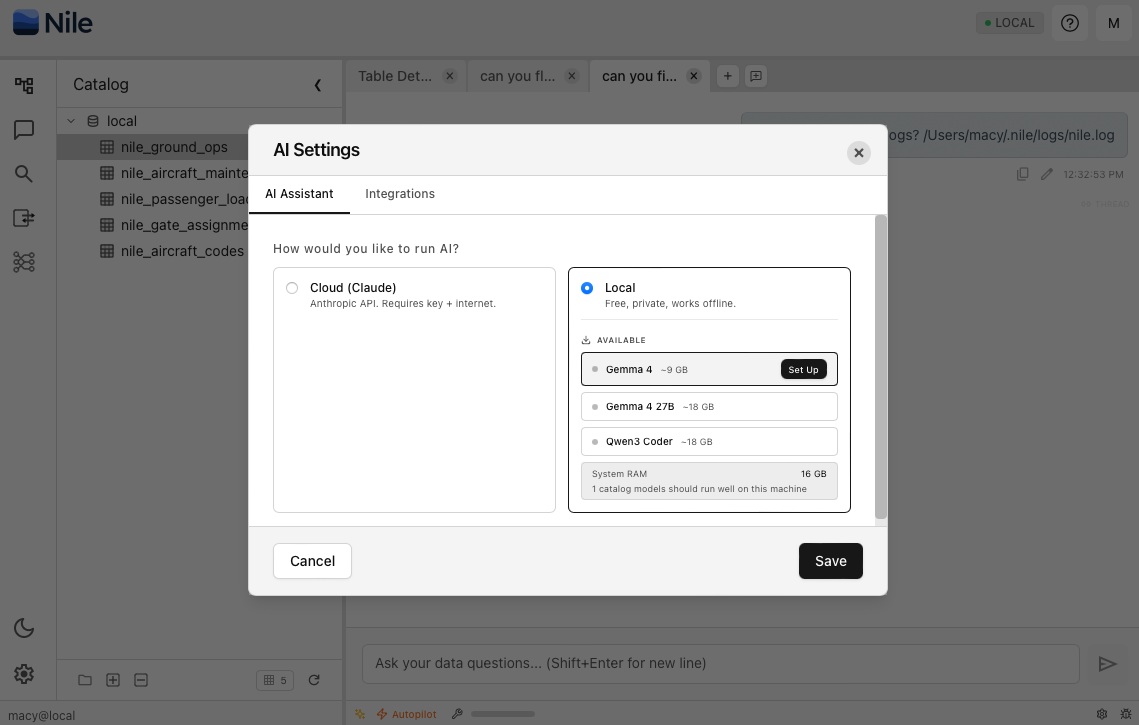The width and height of the screenshot is (1139, 725).
Task: Collapse the Catalog panel with the chevron
Action: (x=318, y=85)
